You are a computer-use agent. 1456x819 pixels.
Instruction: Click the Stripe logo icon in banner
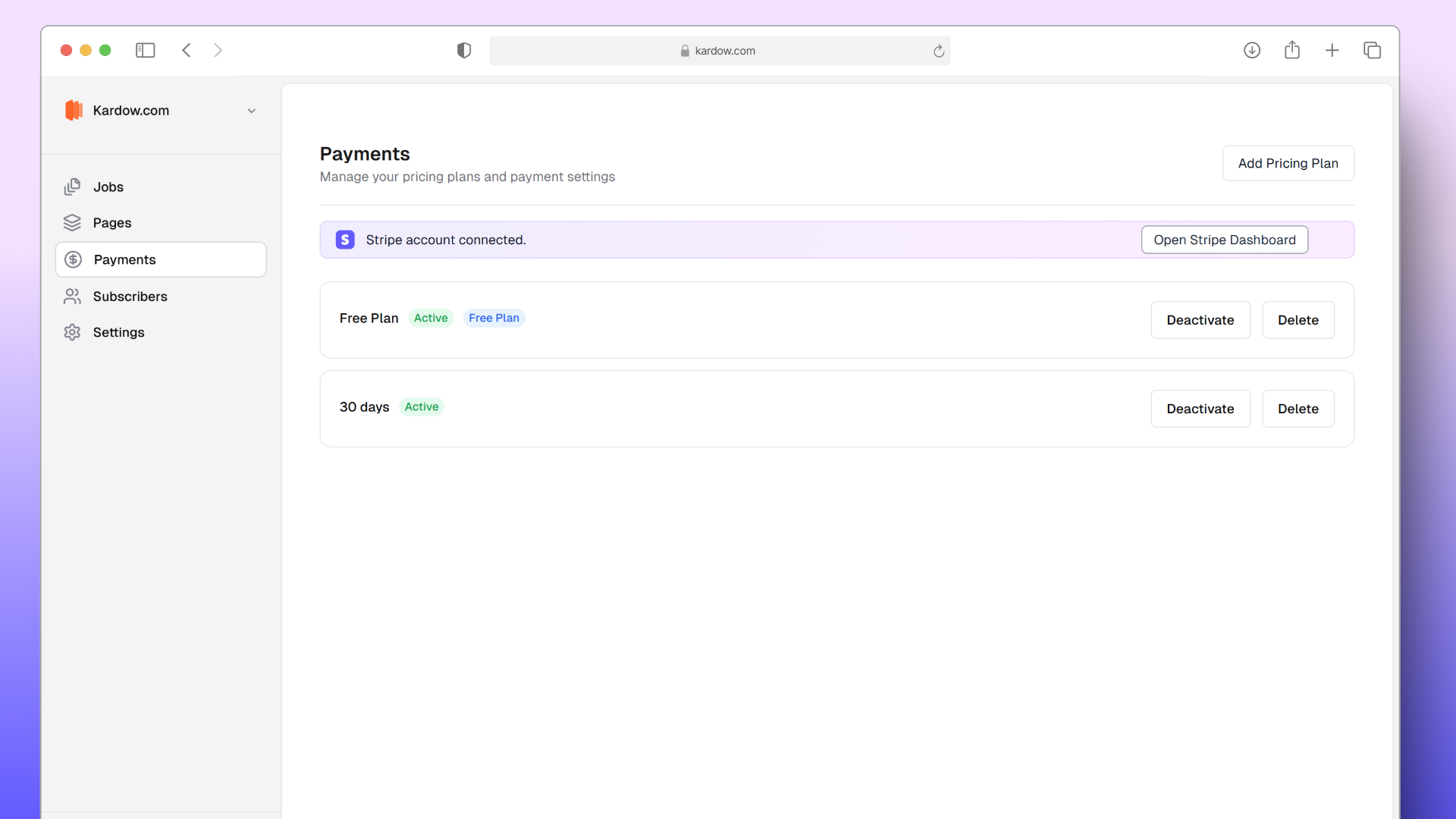point(344,239)
